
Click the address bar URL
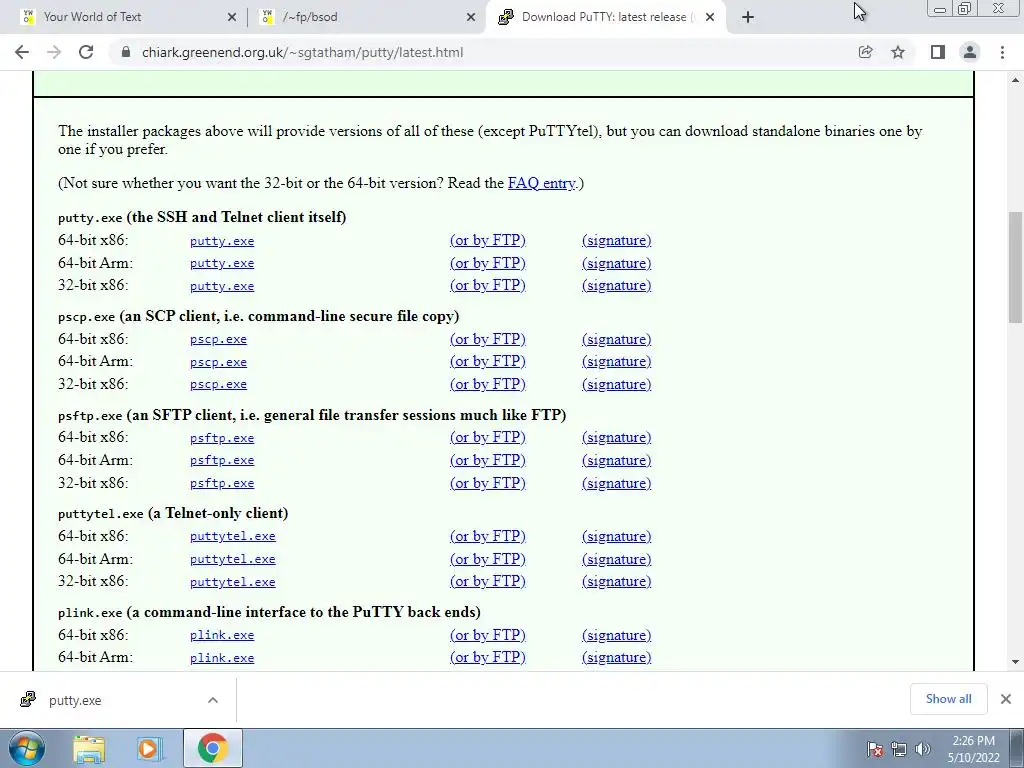coord(302,52)
